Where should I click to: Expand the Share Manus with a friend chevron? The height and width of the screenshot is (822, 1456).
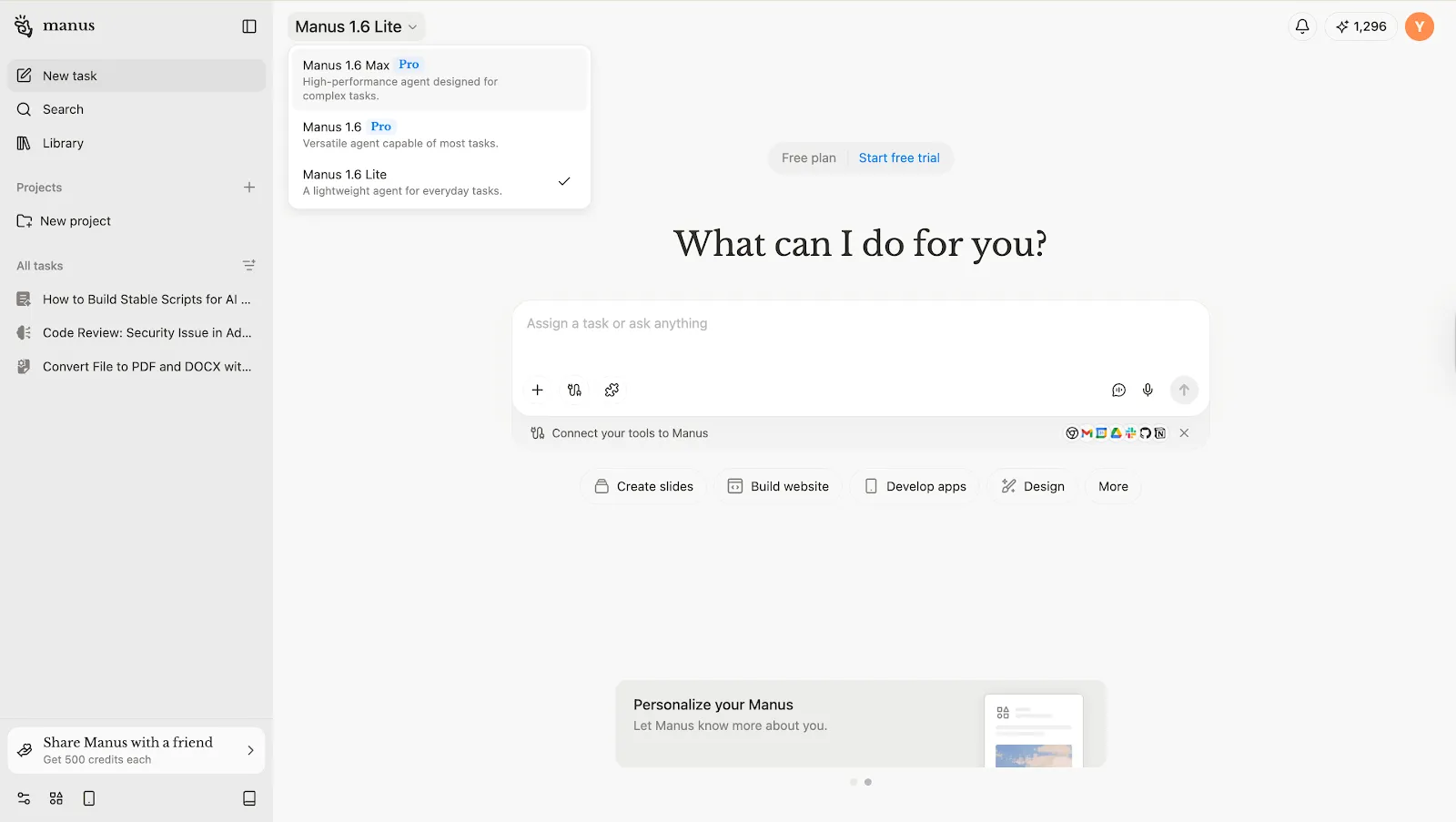pyautogui.click(x=250, y=750)
